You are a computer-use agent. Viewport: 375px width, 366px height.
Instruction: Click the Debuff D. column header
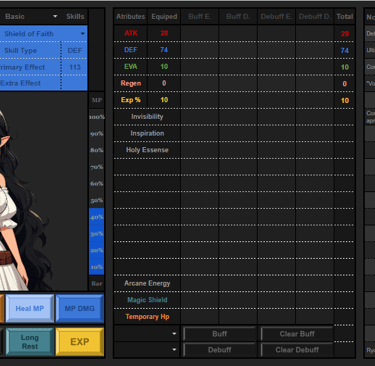click(315, 16)
